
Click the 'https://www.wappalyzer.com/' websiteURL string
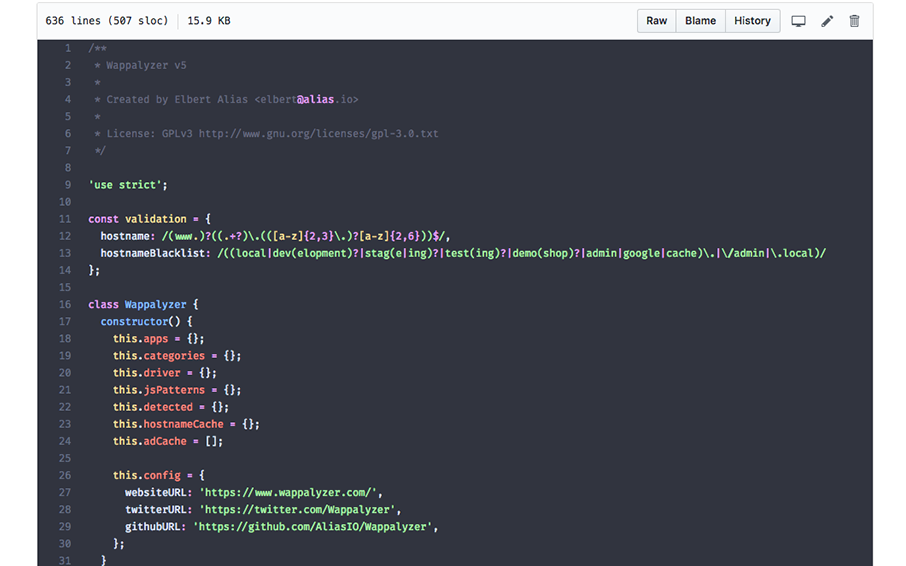289,493
